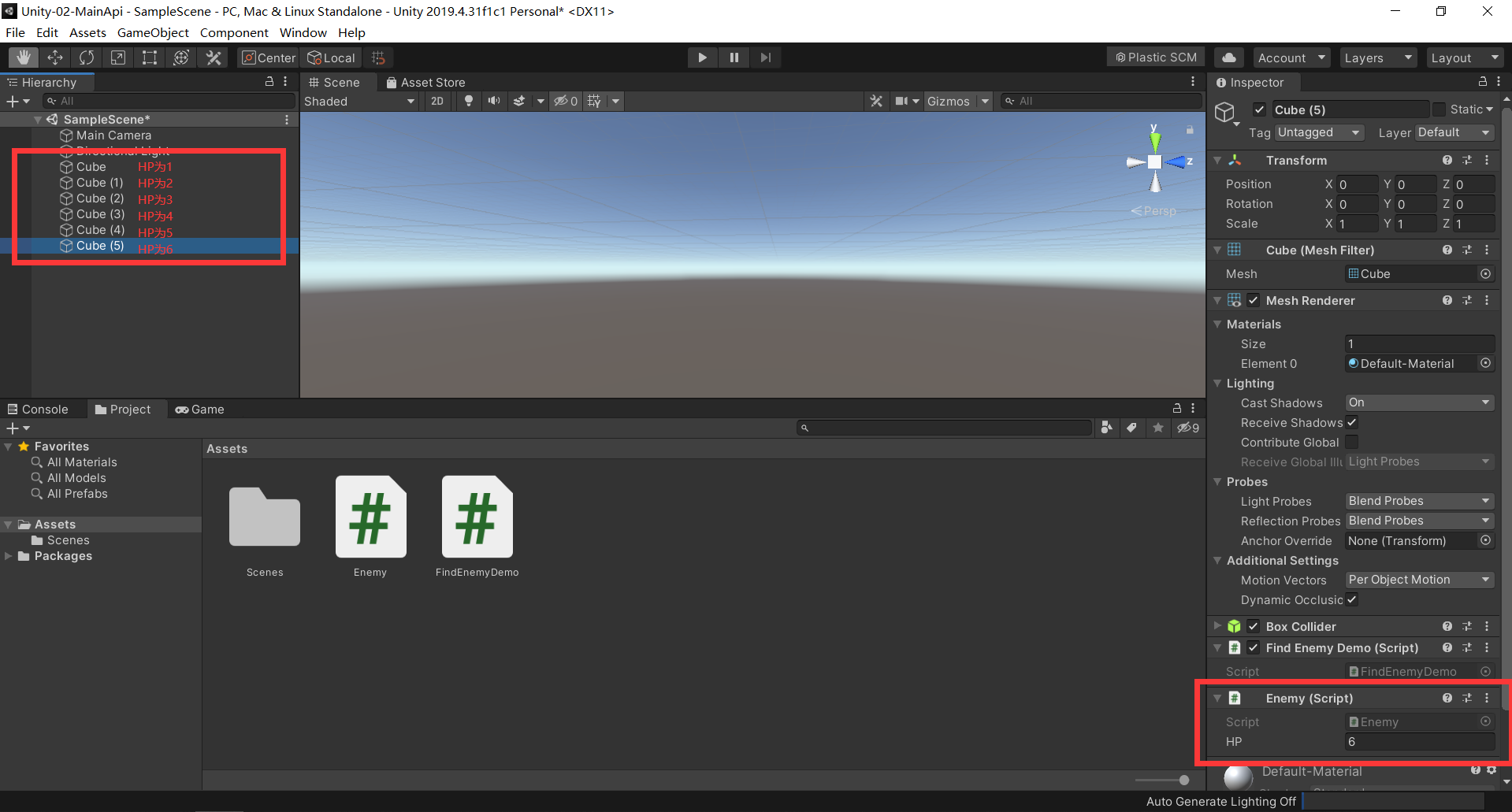This screenshot has width=1512, height=812.
Task: Open the Tag dropdown showing Untagged
Action: coord(1319,132)
